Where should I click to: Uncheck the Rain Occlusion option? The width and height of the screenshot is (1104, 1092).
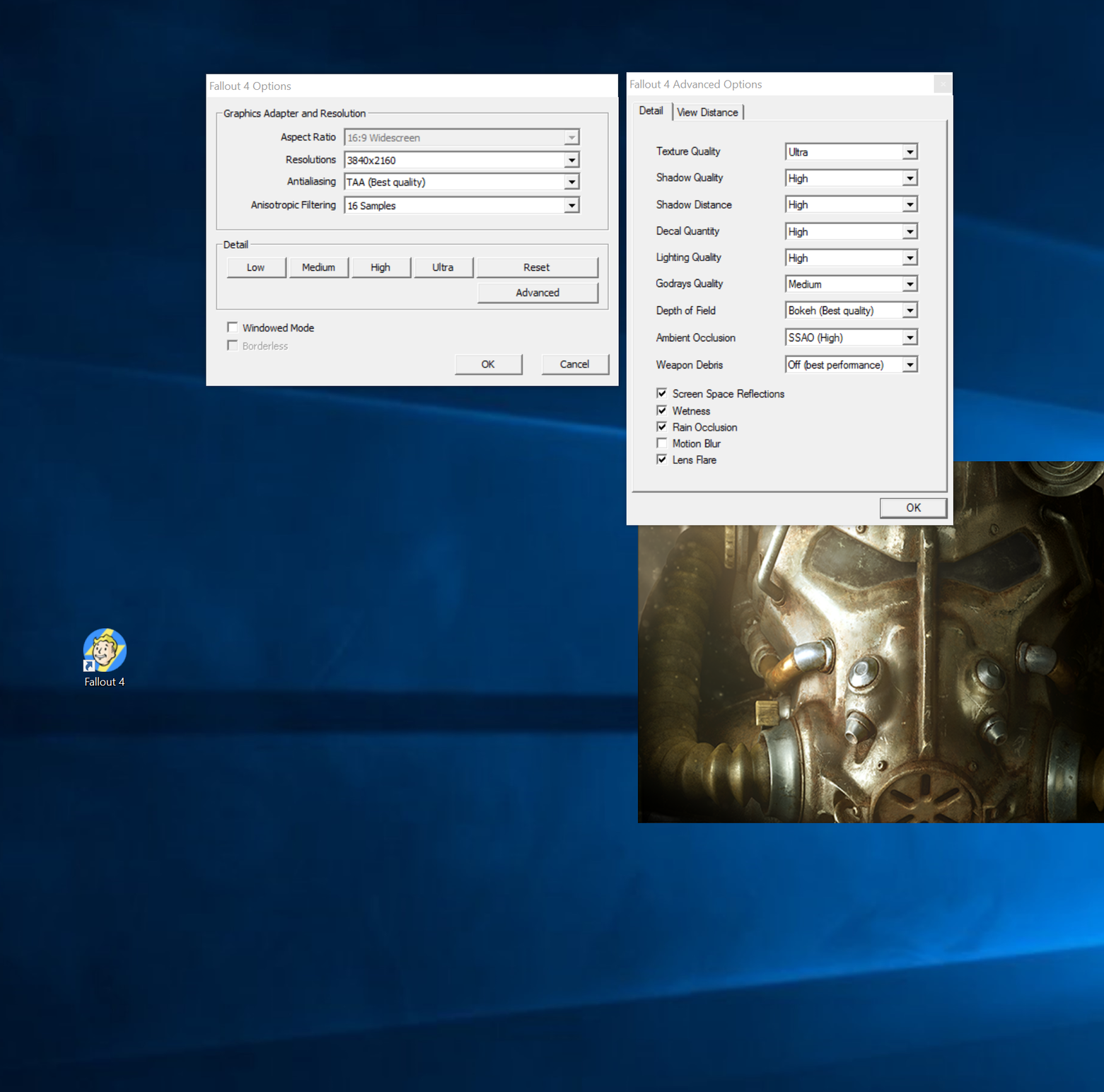pyautogui.click(x=662, y=427)
